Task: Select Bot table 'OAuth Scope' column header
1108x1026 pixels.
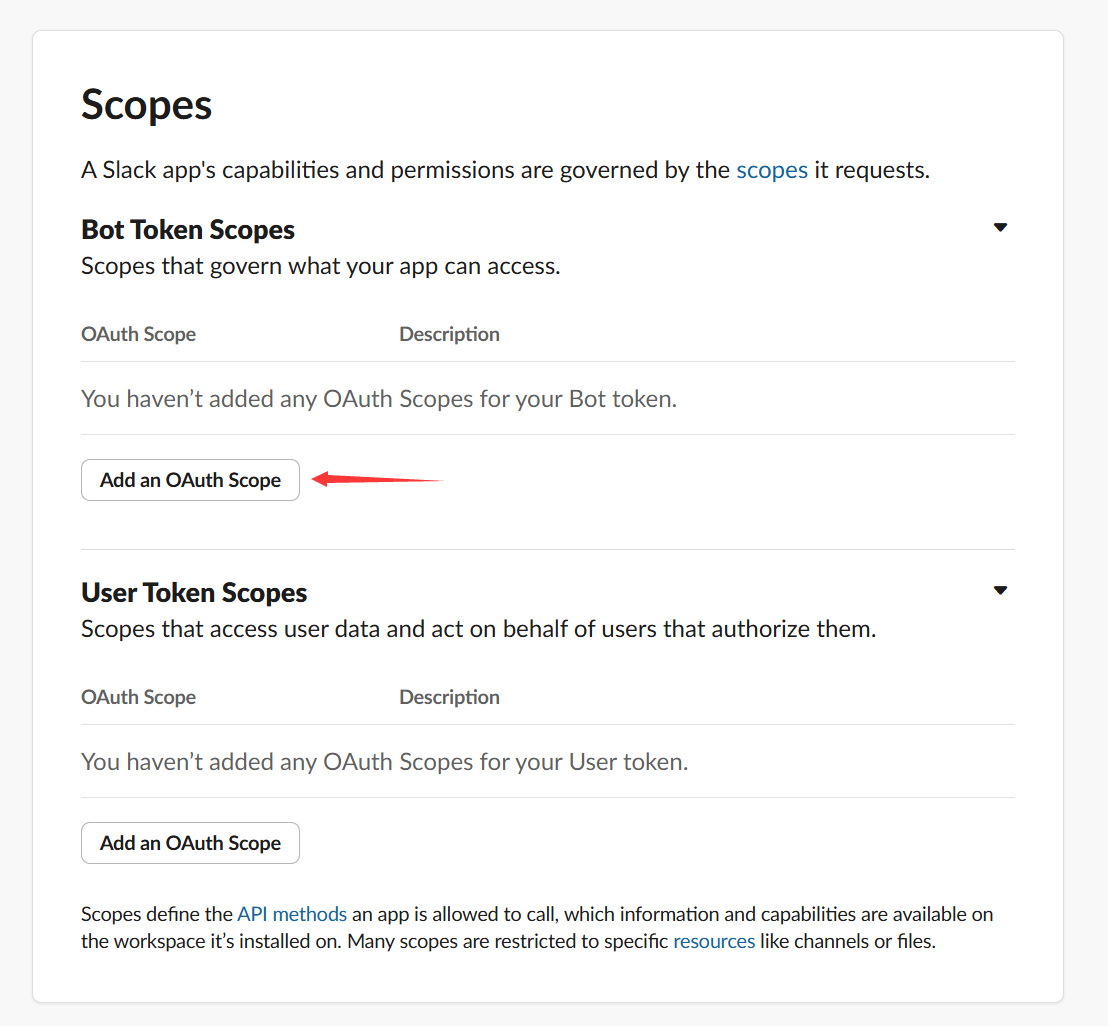Action: [138, 334]
